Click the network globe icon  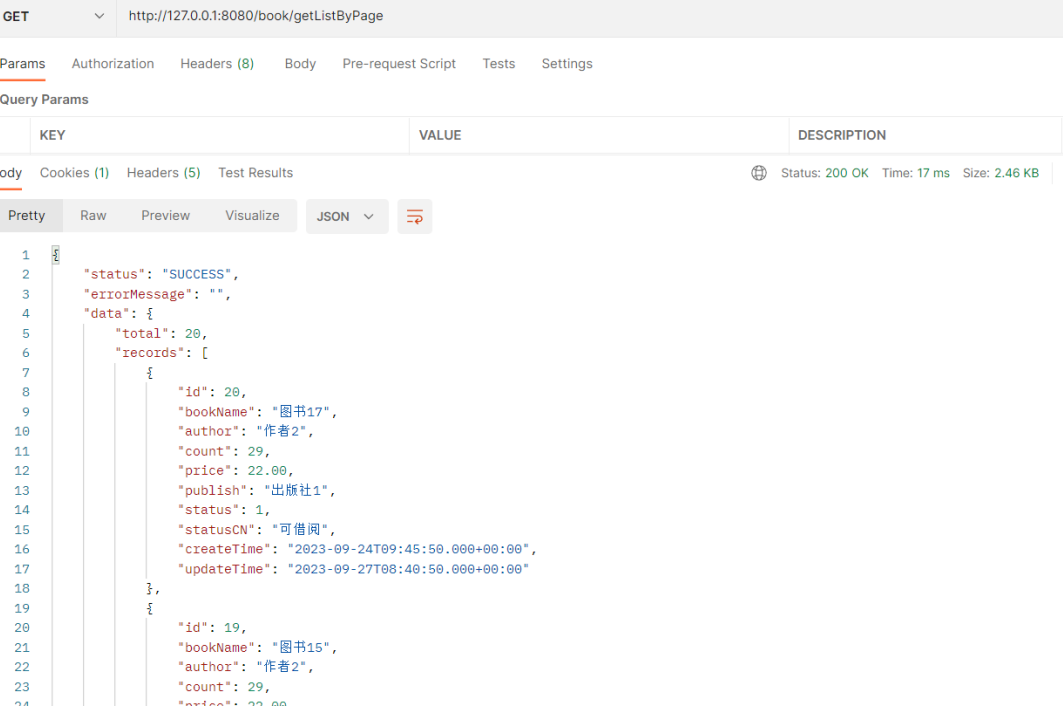[759, 173]
